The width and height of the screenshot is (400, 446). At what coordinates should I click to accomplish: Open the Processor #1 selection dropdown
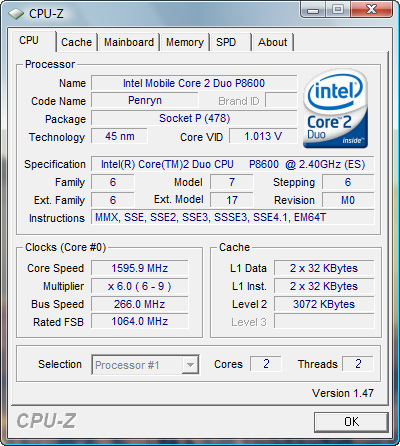[x=146, y=365]
